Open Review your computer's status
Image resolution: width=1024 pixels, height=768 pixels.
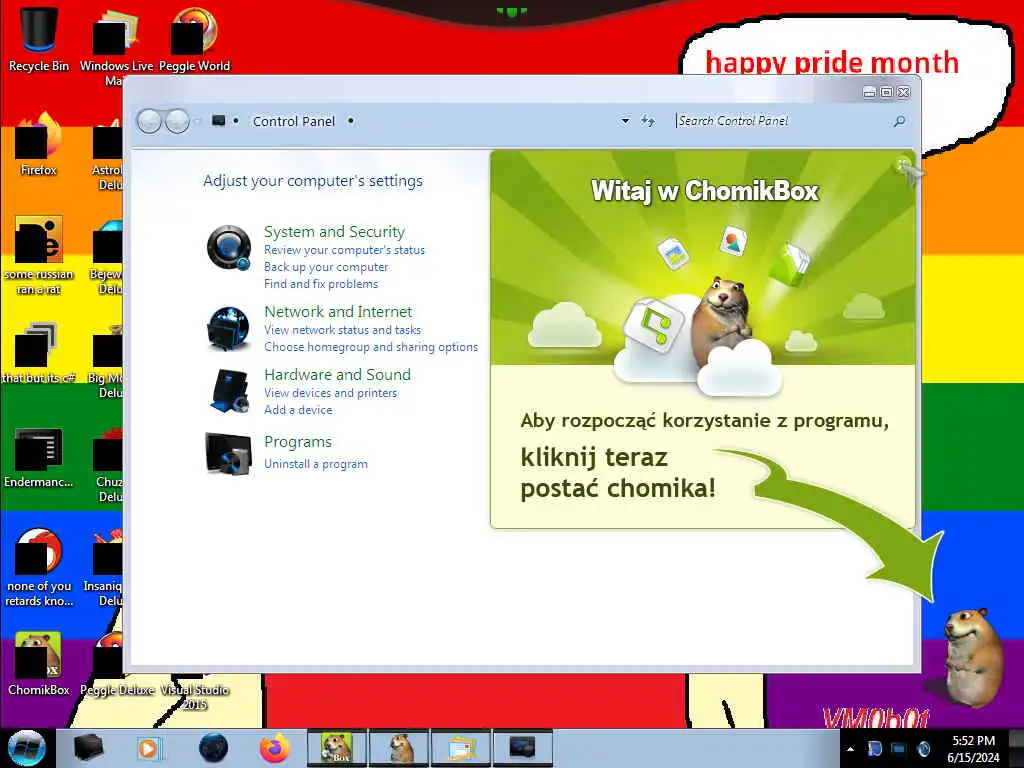pos(344,250)
